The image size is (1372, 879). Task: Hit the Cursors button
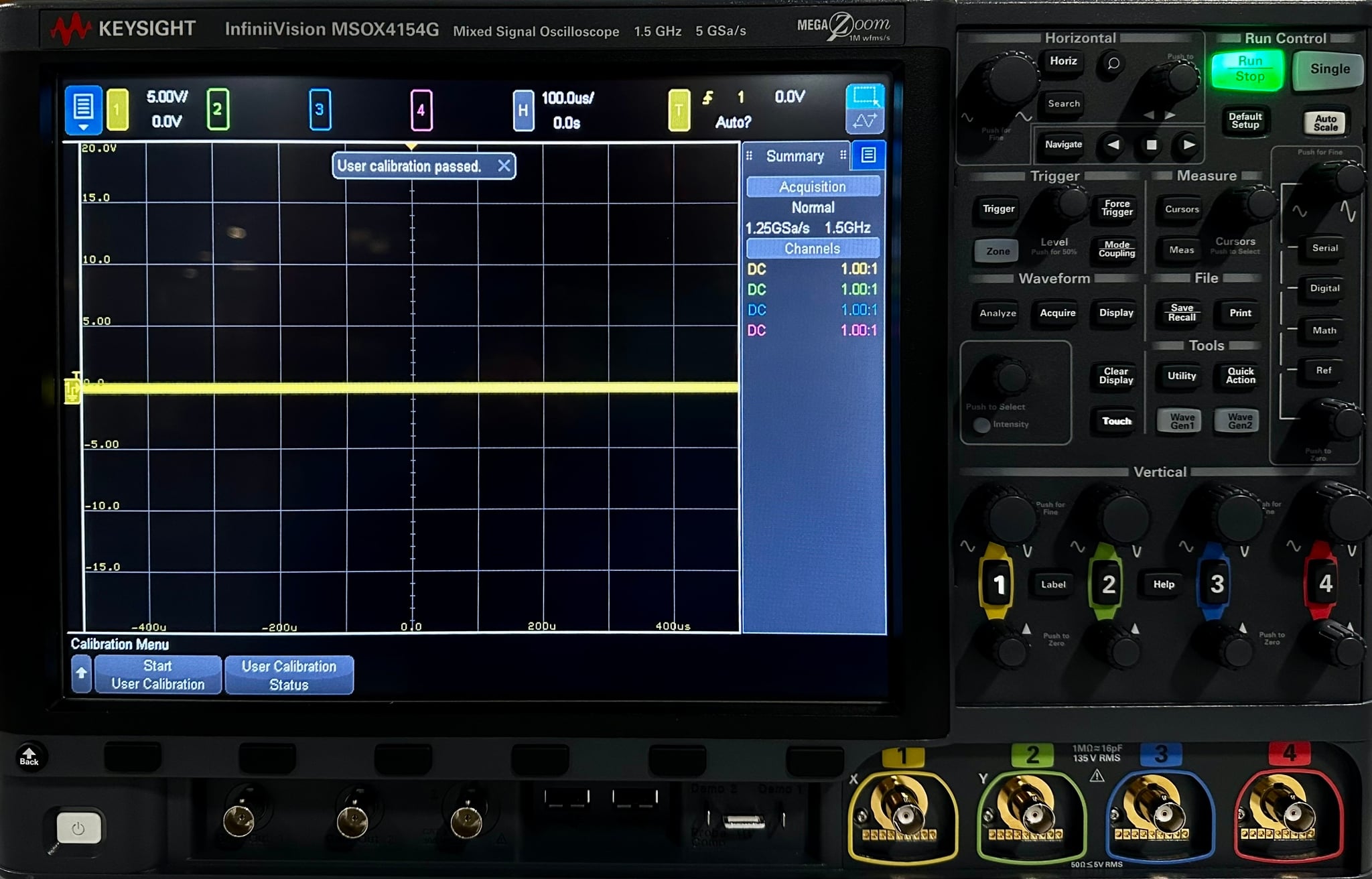(x=1182, y=209)
